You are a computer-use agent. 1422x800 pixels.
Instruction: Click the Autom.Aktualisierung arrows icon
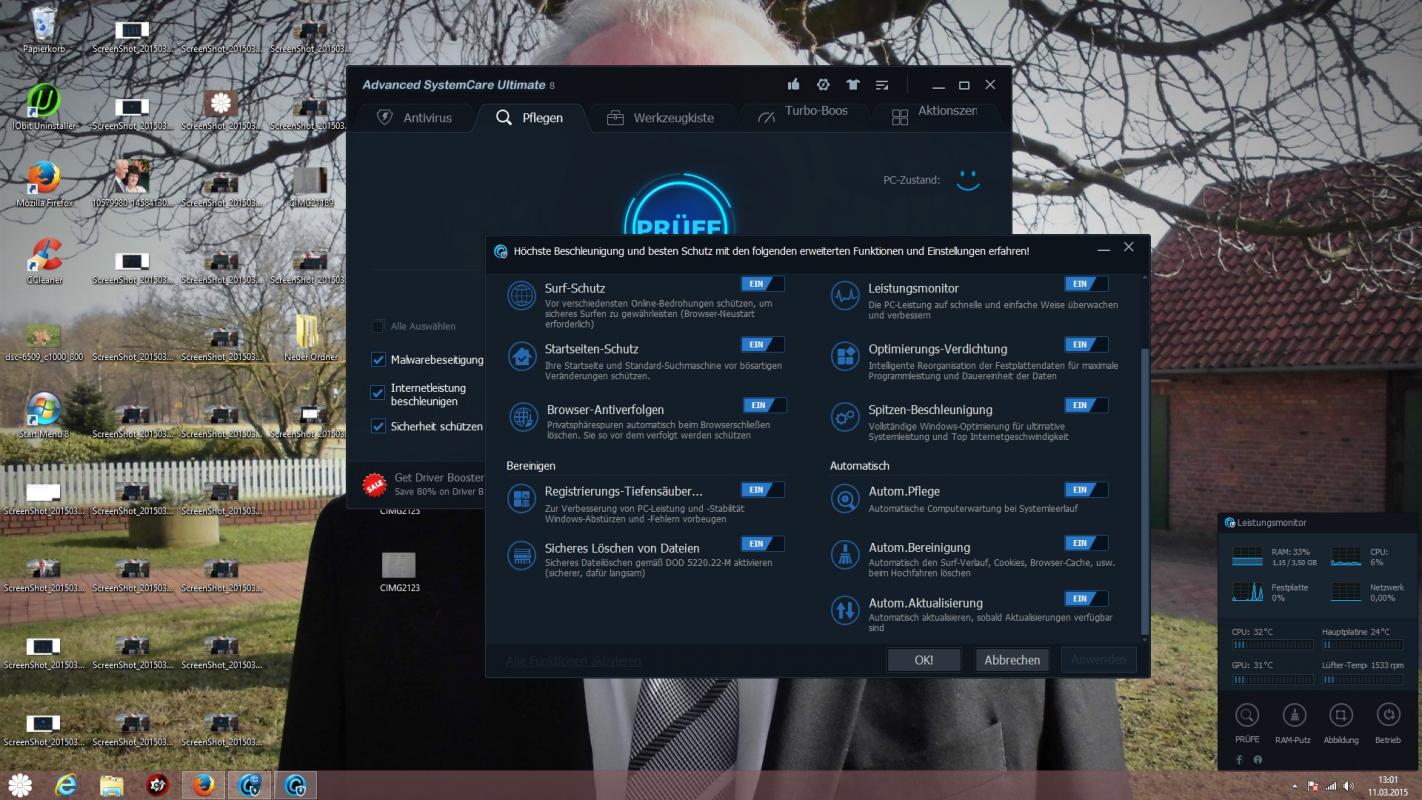click(x=846, y=610)
